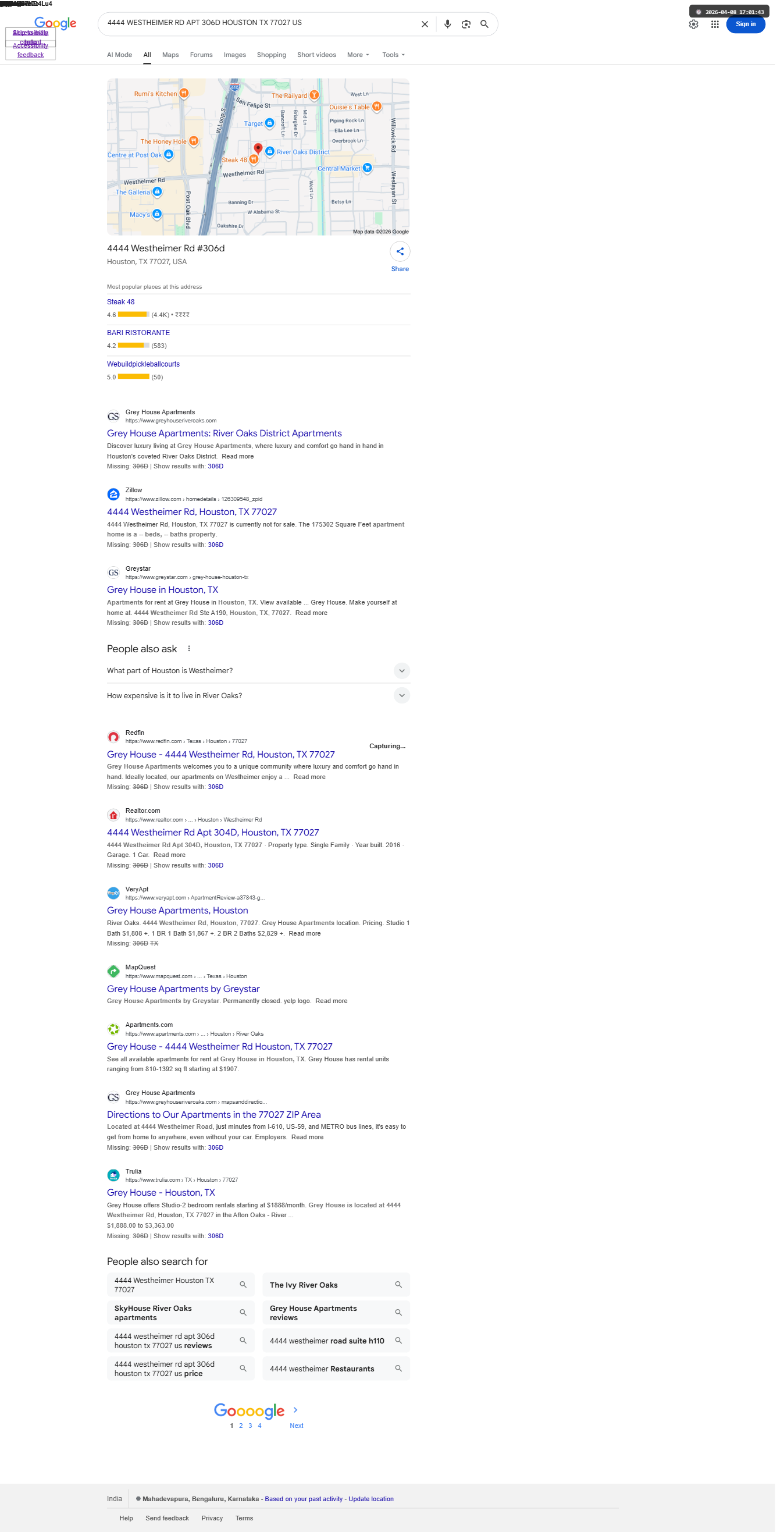The image size is (784, 1532).
Task: Switch to the Maps tab
Action: (170, 55)
